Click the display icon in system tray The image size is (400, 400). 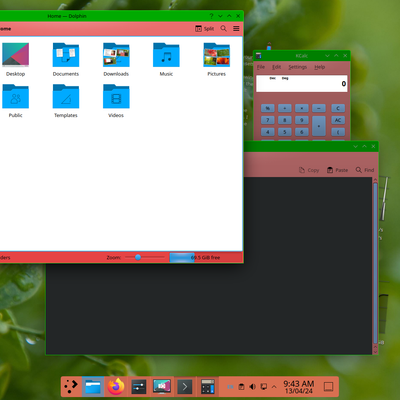click(263, 387)
